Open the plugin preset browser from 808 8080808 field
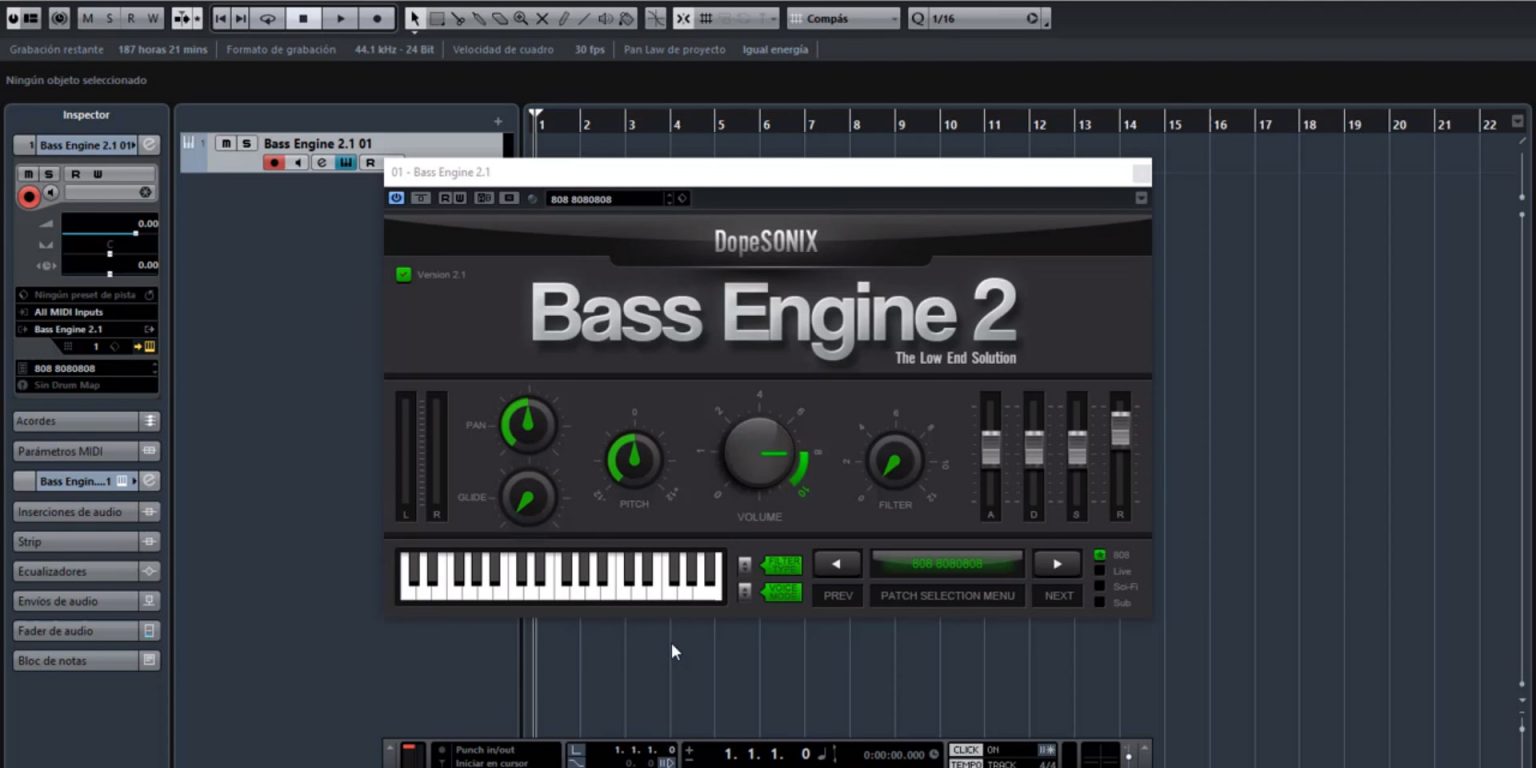The width and height of the screenshot is (1536, 768). [x=683, y=198]
